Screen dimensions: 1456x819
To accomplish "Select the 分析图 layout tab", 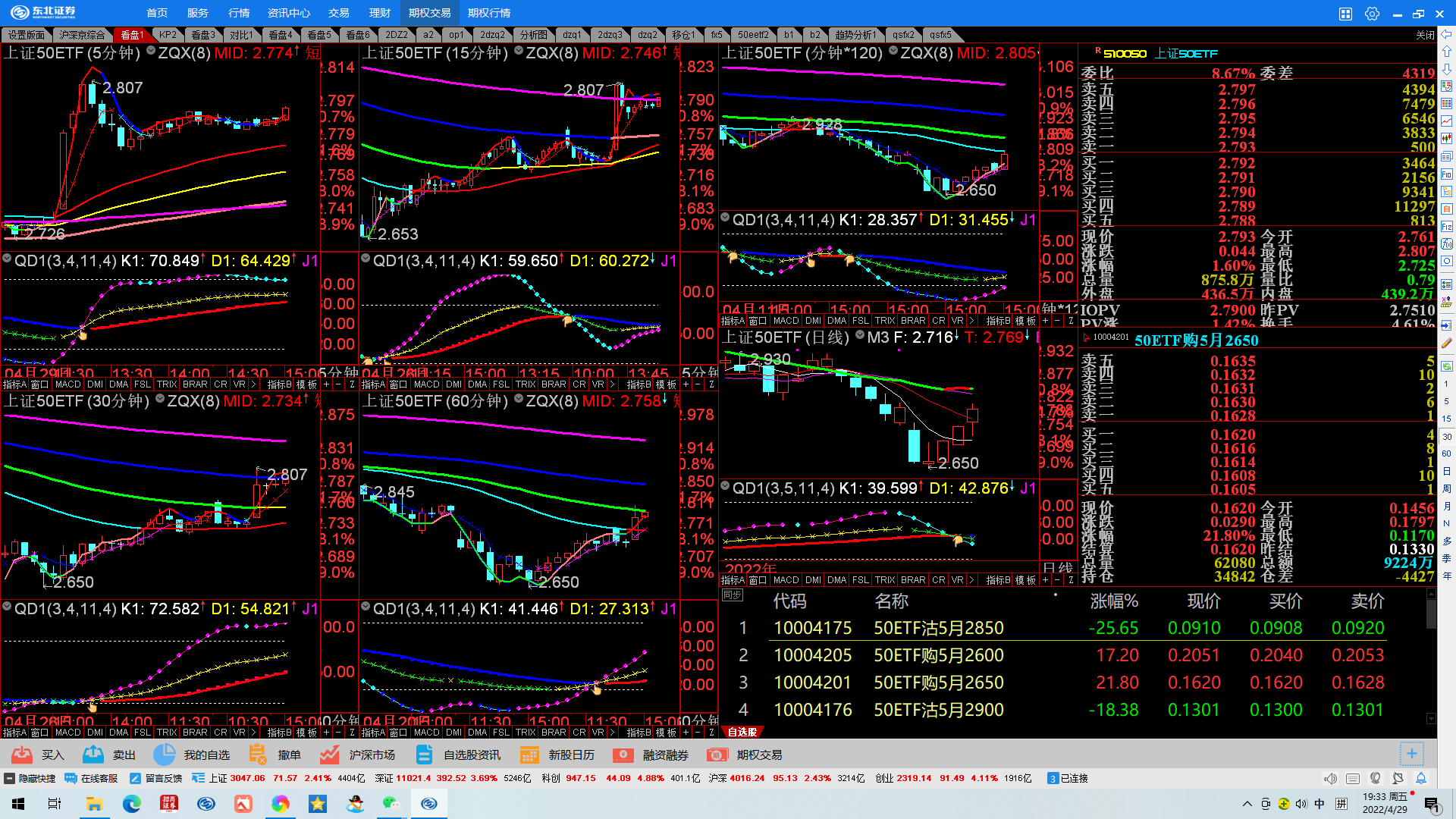I will tap(533, 35).
